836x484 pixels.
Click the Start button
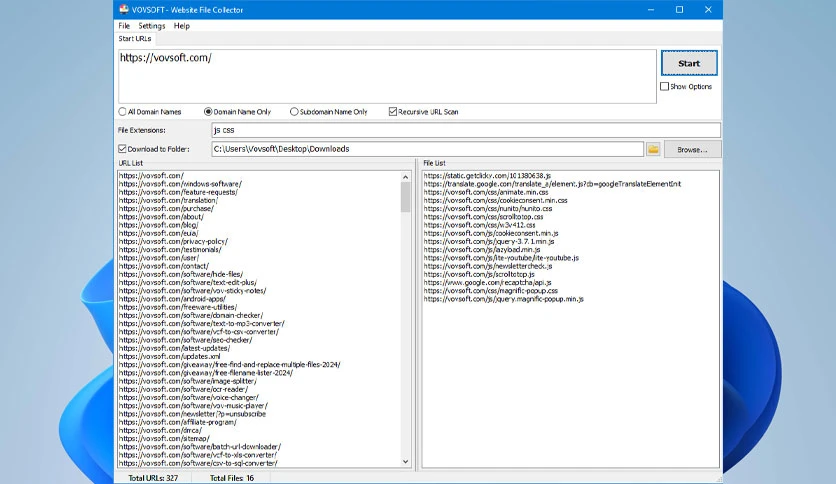coord(689,63)
